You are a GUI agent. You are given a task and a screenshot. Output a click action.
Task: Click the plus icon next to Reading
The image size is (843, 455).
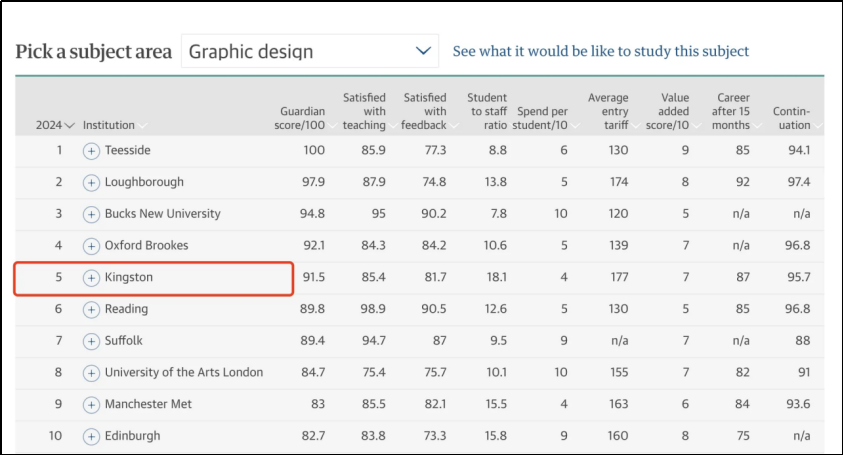coord(91,309)
